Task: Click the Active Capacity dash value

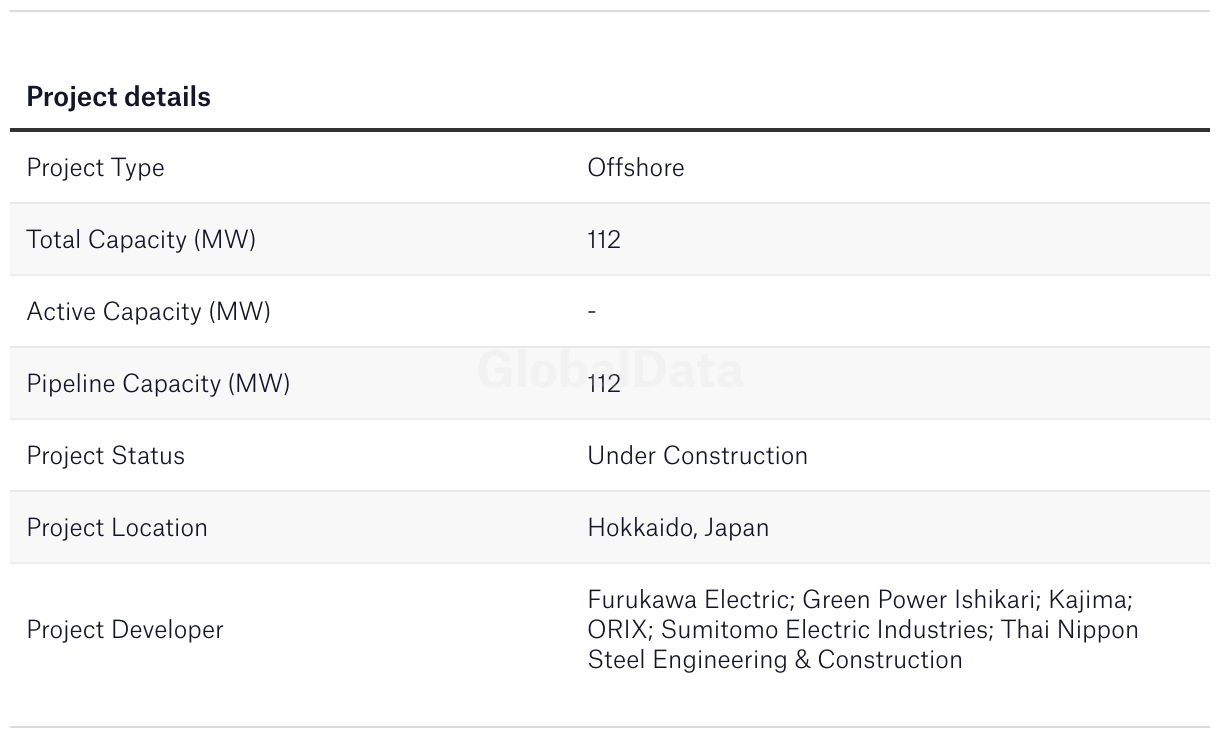Action: point(592,312)
